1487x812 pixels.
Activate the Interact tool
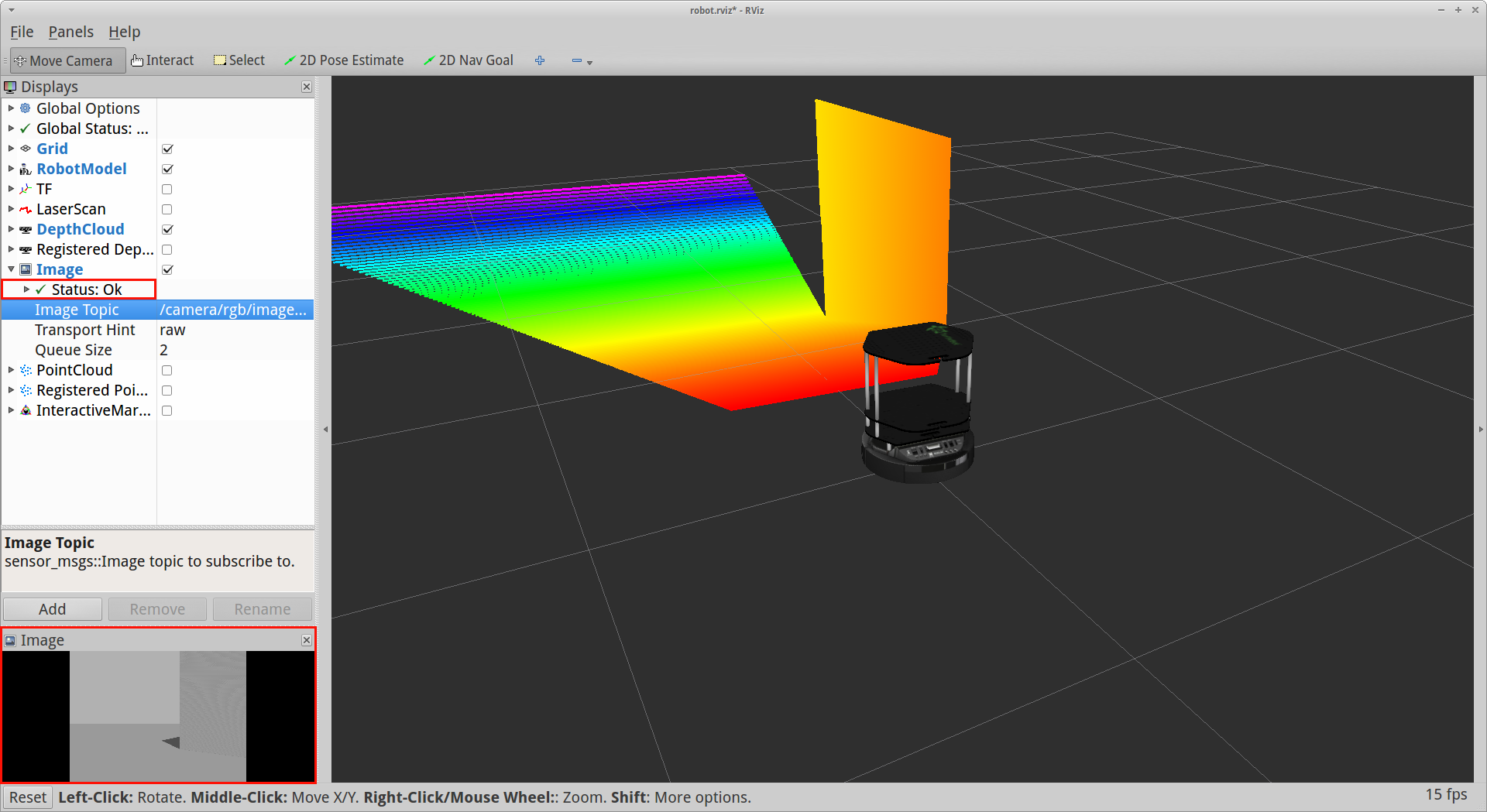pos(163,60)
